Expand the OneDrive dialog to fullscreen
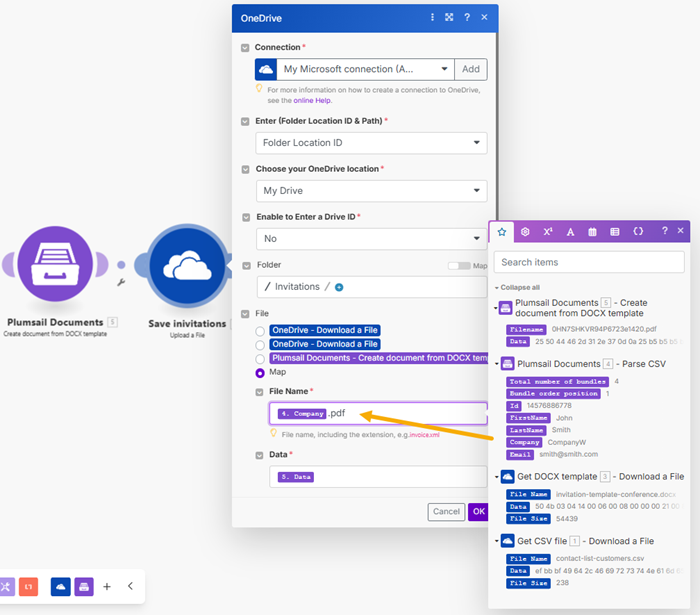This screenshot has height=615, width=700. tap(449, 17)
